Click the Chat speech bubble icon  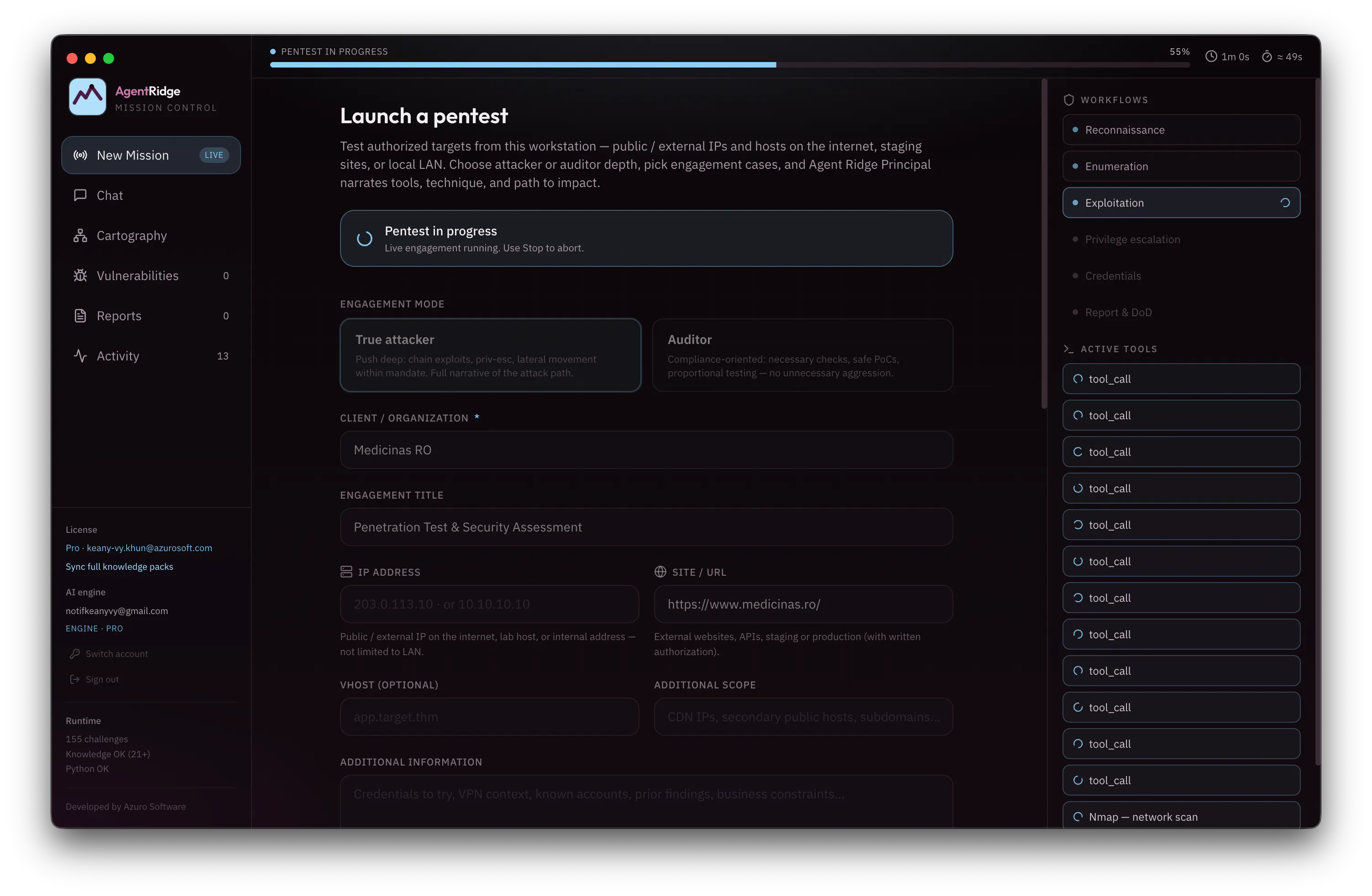point(80,195)
